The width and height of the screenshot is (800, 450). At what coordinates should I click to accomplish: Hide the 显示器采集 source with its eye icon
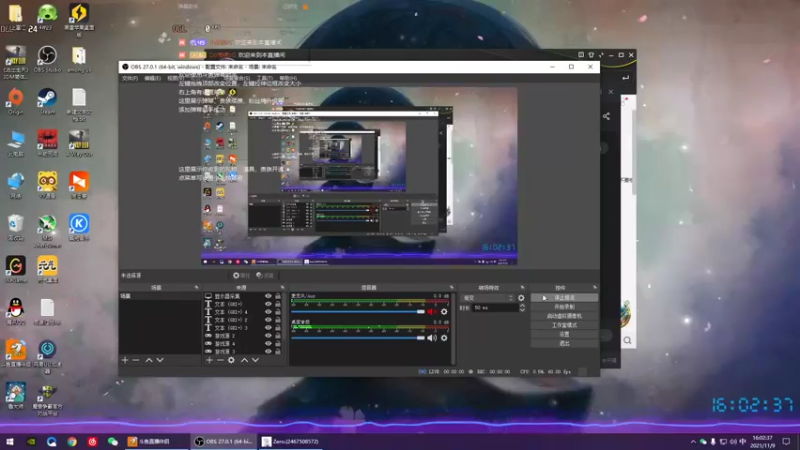268,296
